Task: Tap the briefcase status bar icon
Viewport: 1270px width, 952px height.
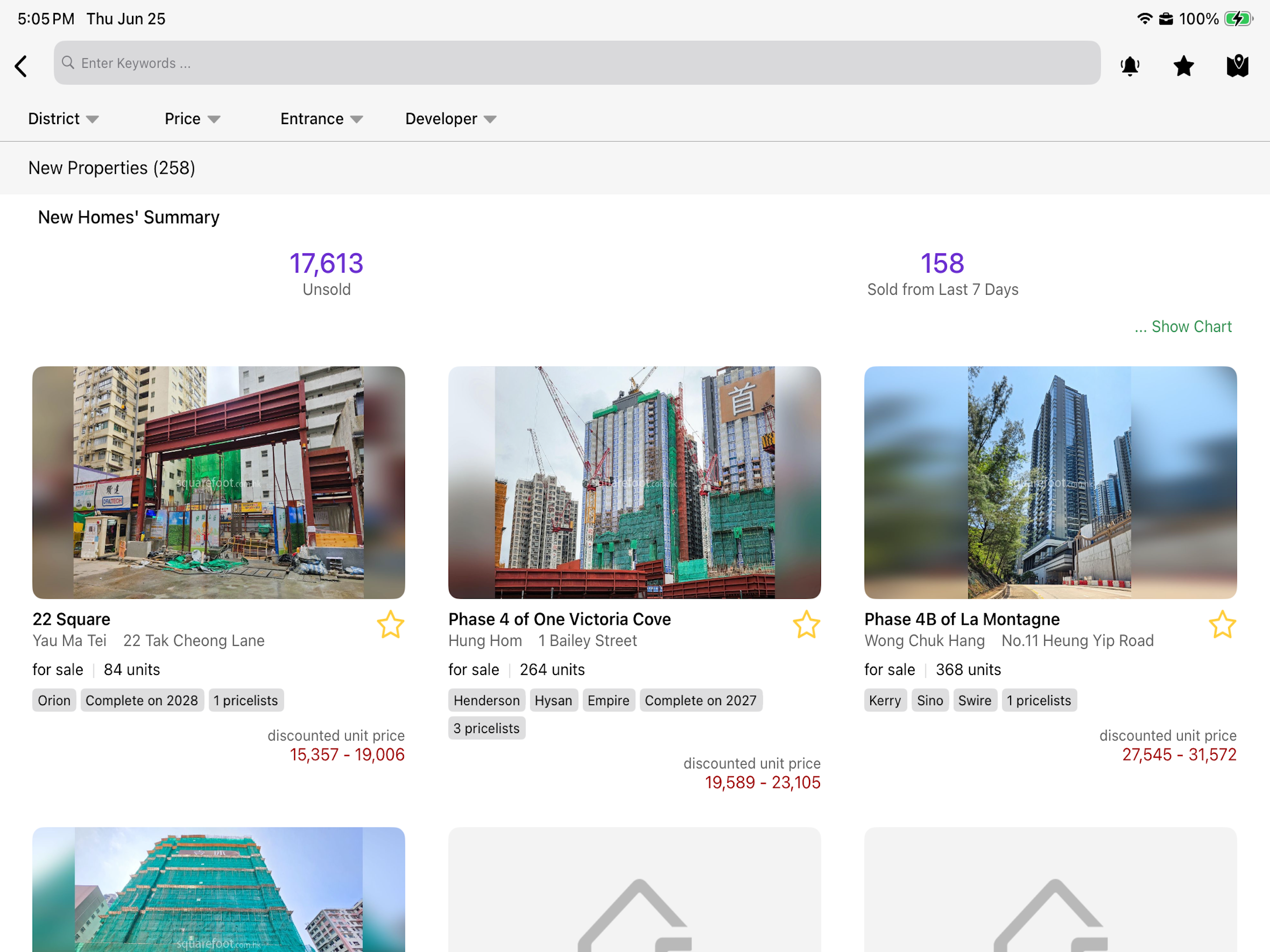Action: [1165, 19]
